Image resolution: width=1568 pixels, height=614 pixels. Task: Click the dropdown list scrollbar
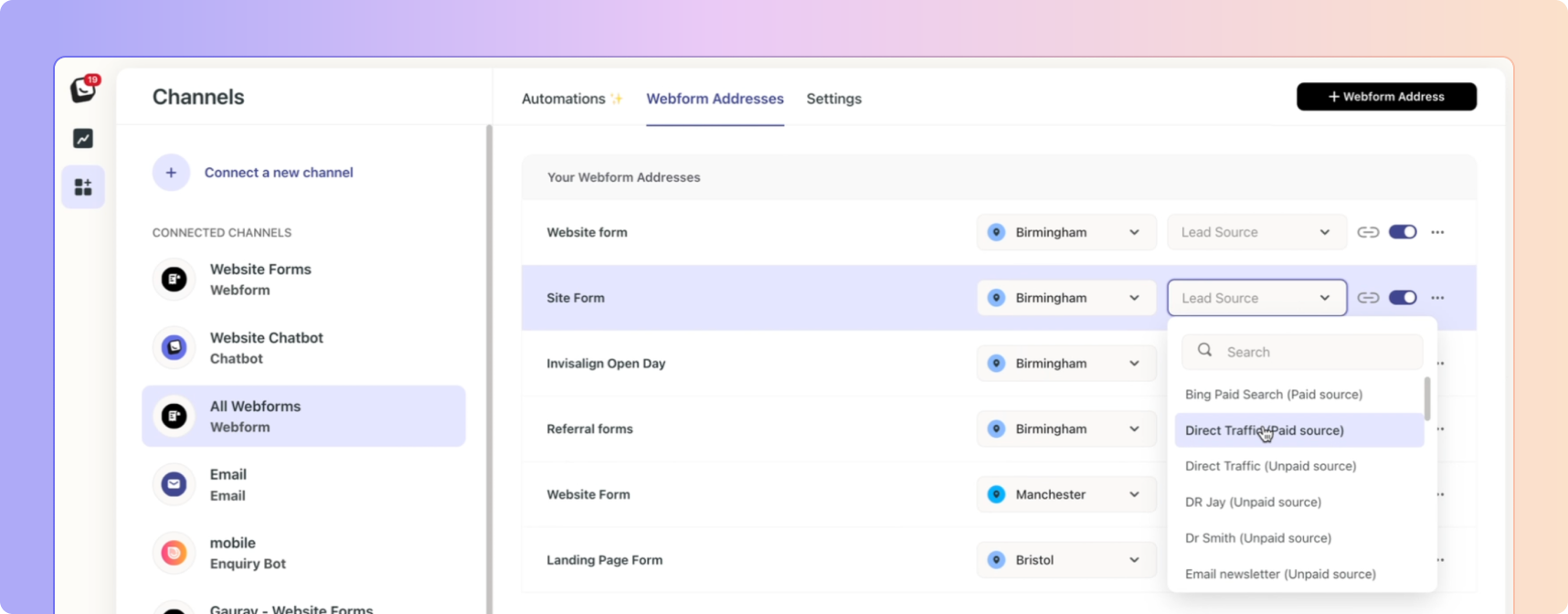[x=1427, y=398]
